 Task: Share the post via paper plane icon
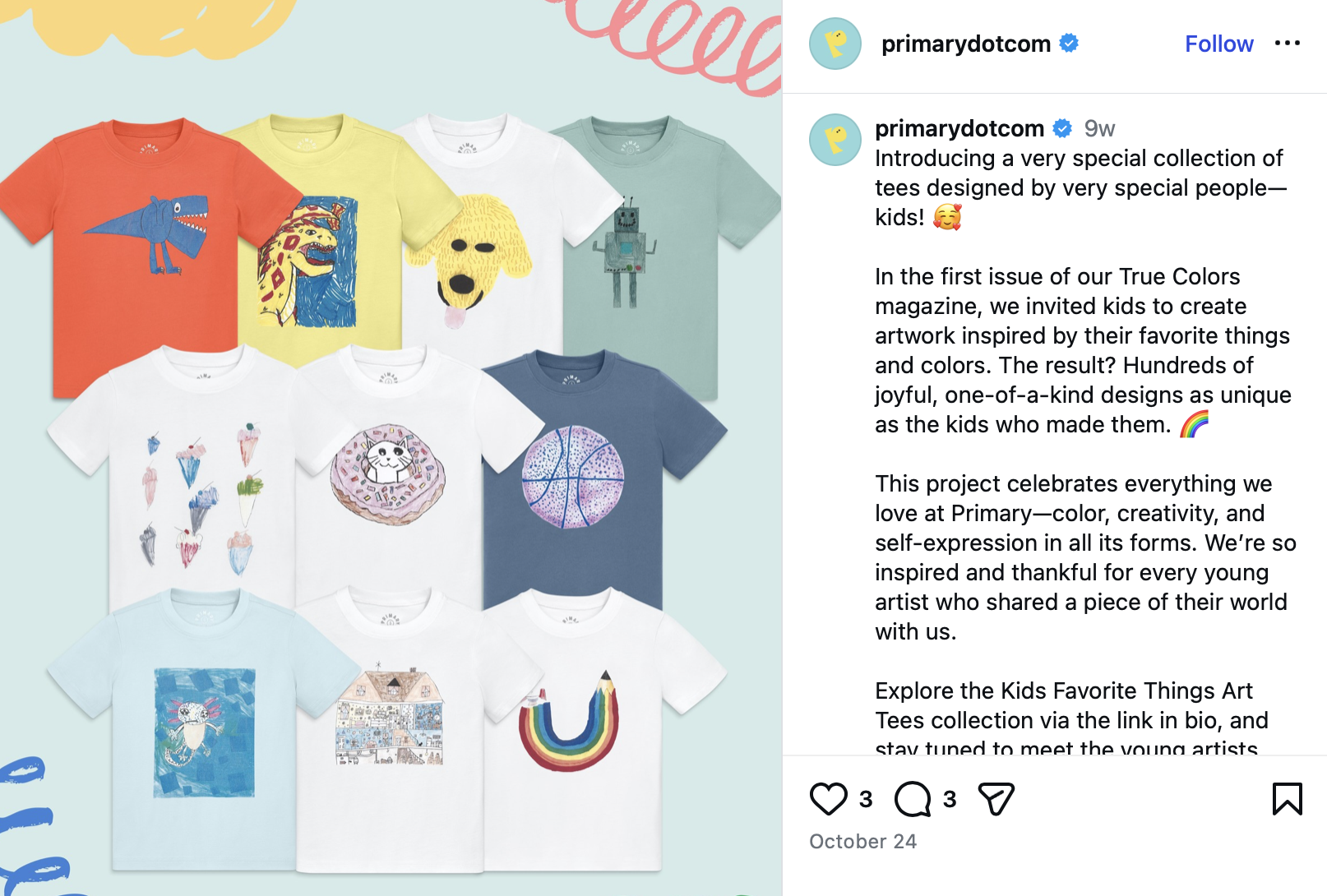pos(996,799)
